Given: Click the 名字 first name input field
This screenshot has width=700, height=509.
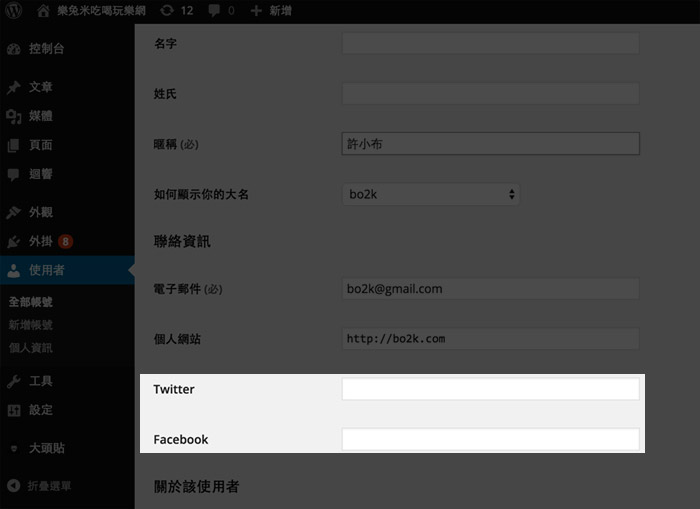Looking at the screenshot, I should [491, 43].
